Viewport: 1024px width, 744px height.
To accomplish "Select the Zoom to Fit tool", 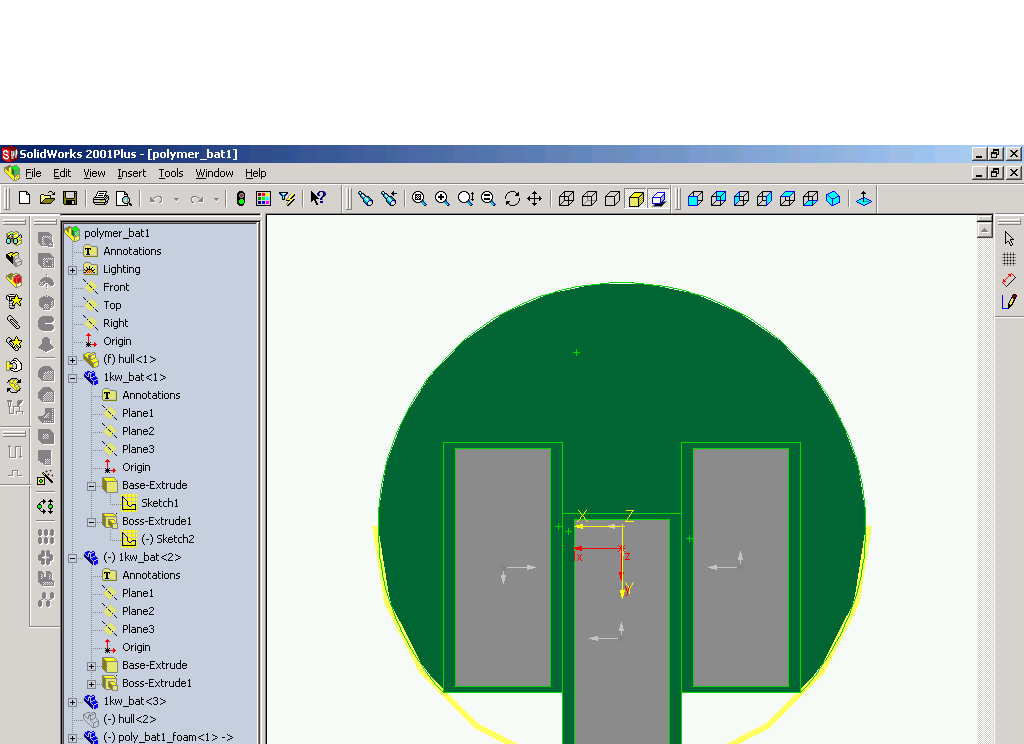I will pyautogui.click(x=419, y=199).
